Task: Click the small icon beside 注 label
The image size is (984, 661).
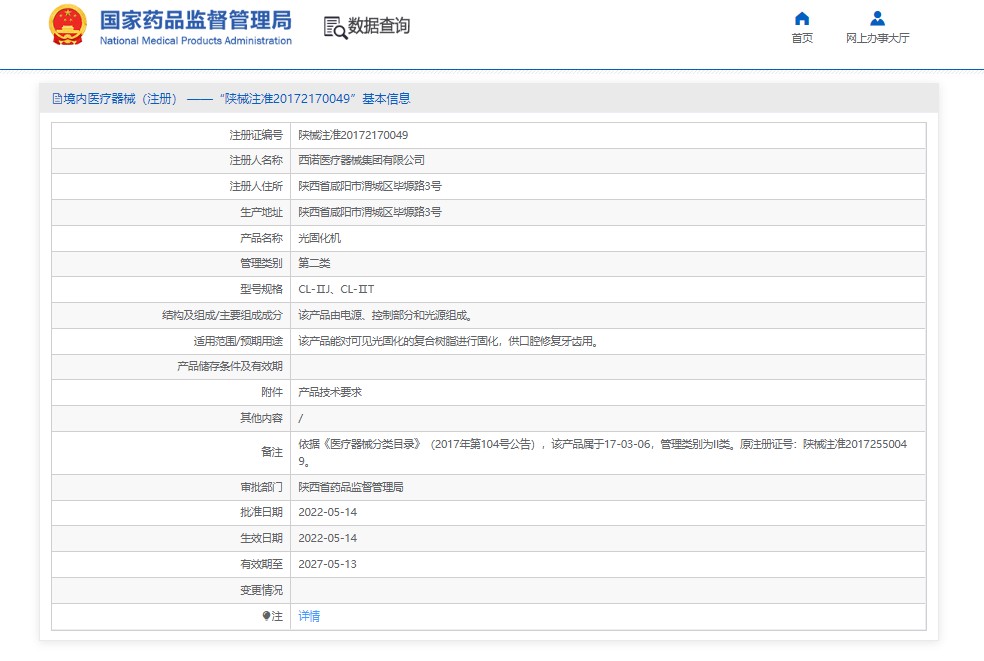Action: [x=266, y=616]
